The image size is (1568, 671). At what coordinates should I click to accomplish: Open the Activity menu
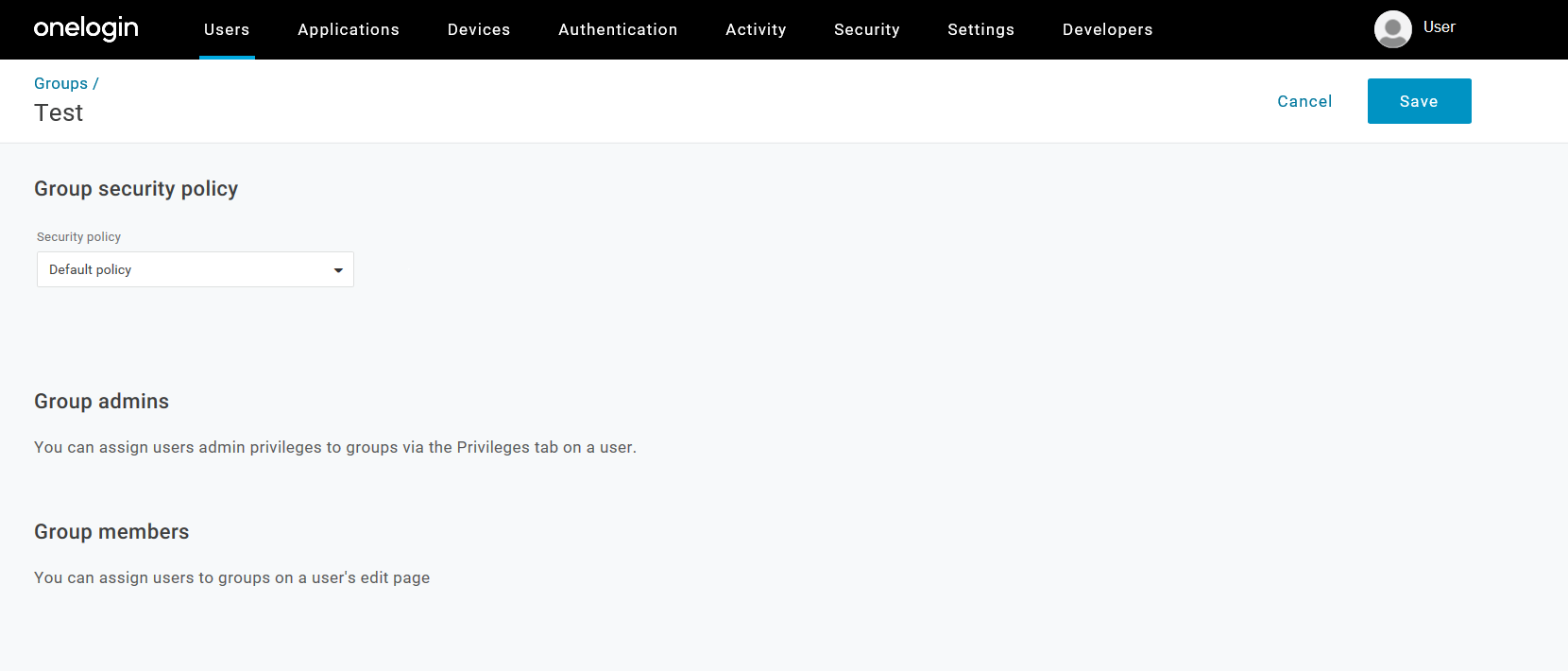(756, 29)
